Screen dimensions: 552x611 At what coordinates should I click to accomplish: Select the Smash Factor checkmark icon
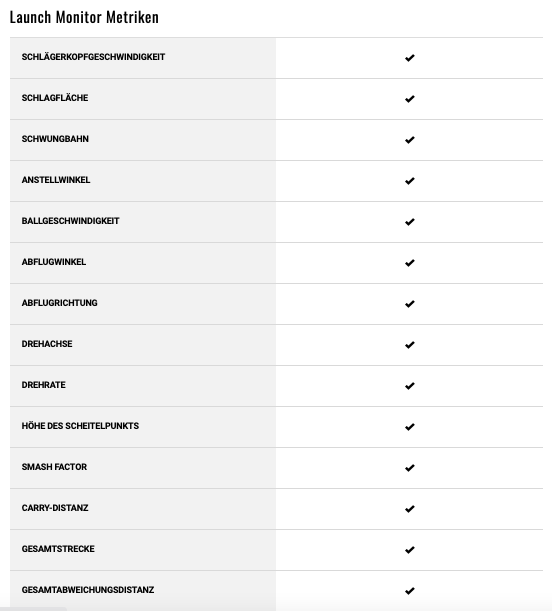pos(409,468)
